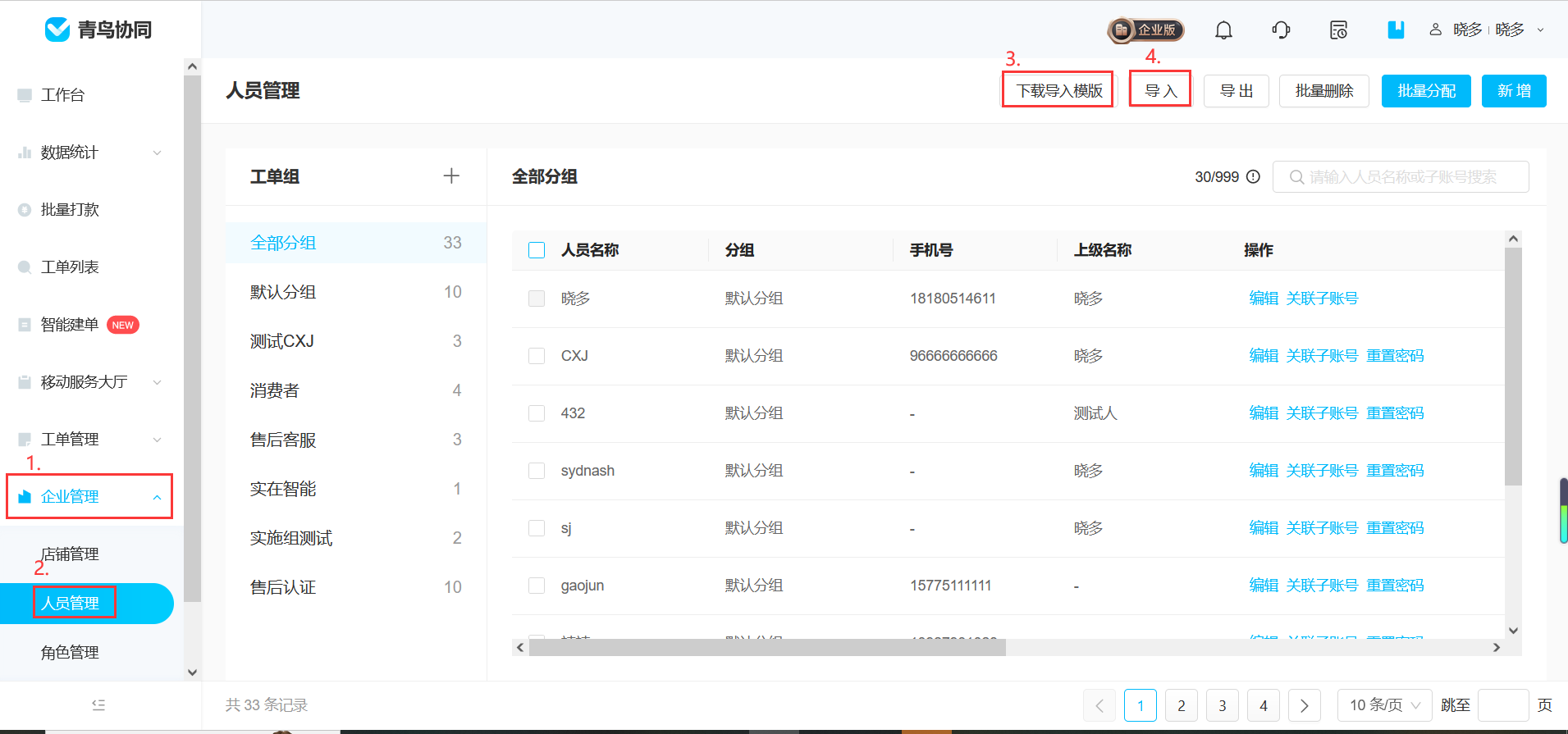Open customer service headset icon

point(1281,30)
